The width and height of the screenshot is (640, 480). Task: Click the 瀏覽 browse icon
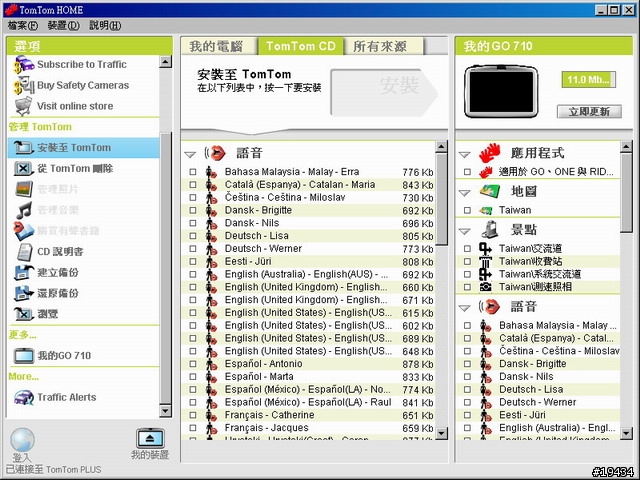pos(24,314)
